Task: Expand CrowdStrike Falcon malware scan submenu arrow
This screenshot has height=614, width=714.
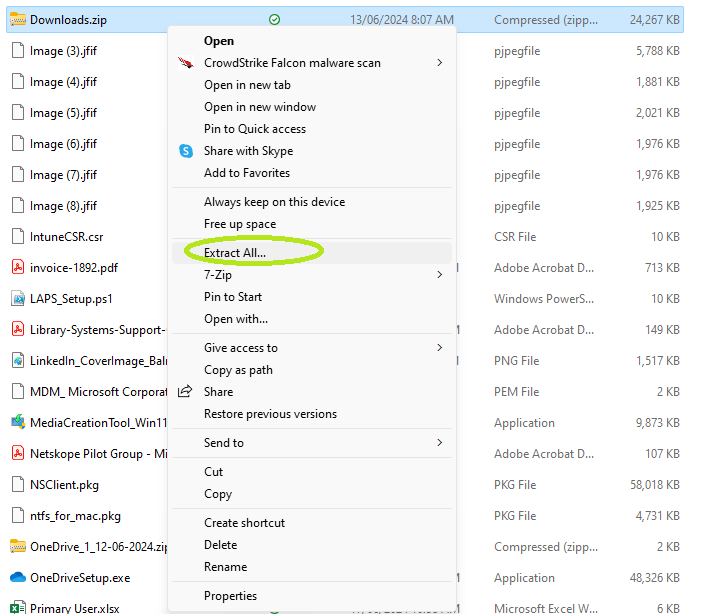Action: (x=439, y=62)
